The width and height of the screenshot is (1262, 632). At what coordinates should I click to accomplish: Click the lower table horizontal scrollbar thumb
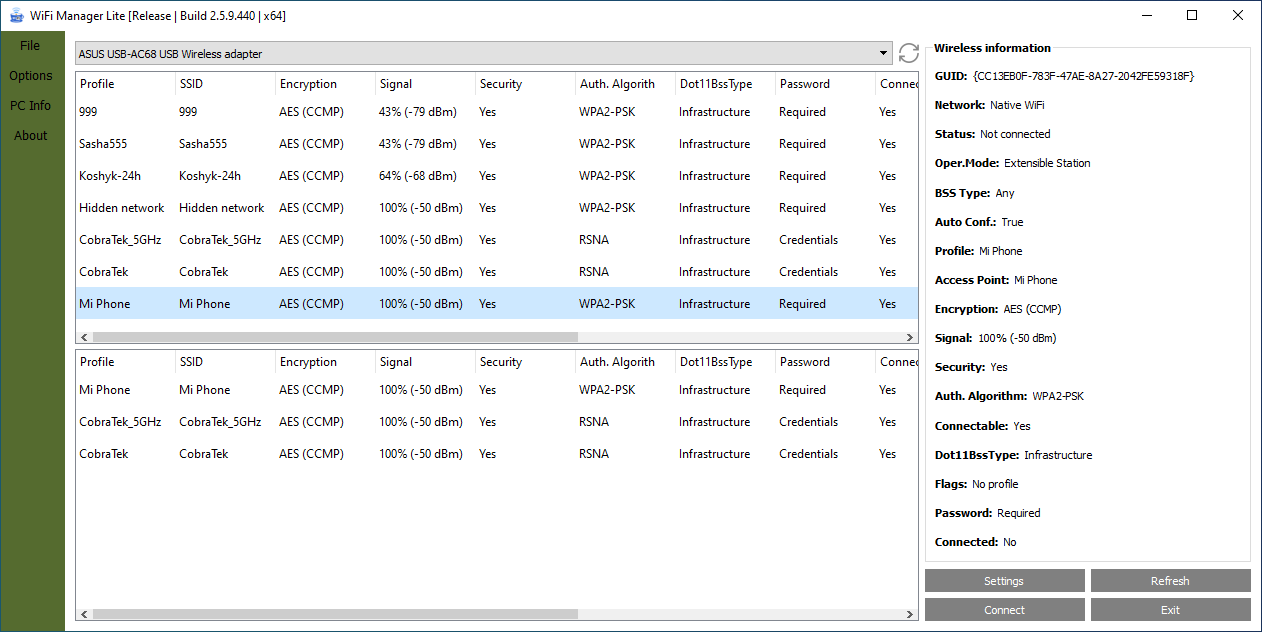(335, 615)
